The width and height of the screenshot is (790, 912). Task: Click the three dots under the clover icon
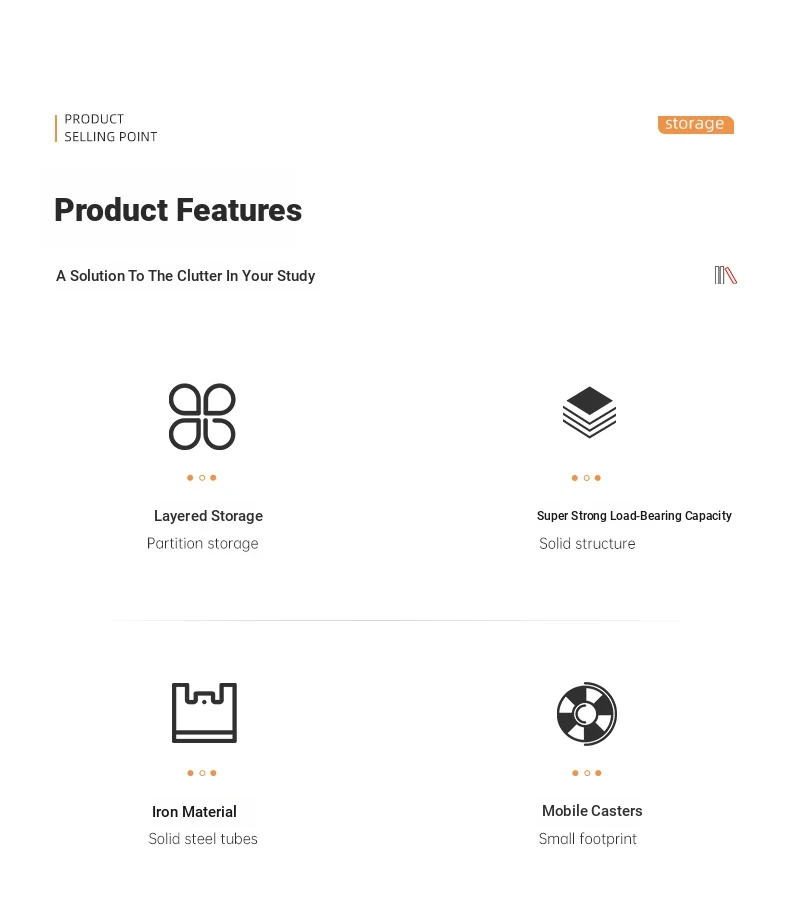coord(202,478)
